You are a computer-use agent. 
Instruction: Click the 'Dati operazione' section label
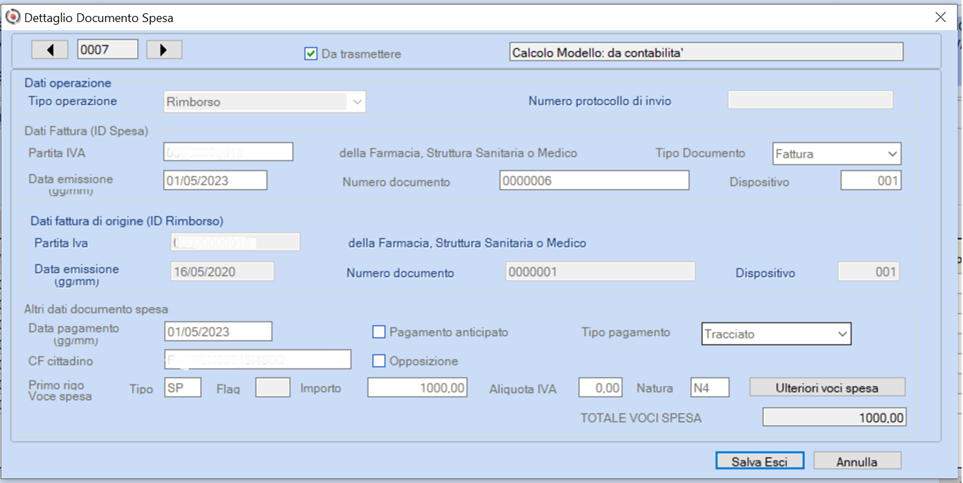click(x=68, y=83)
